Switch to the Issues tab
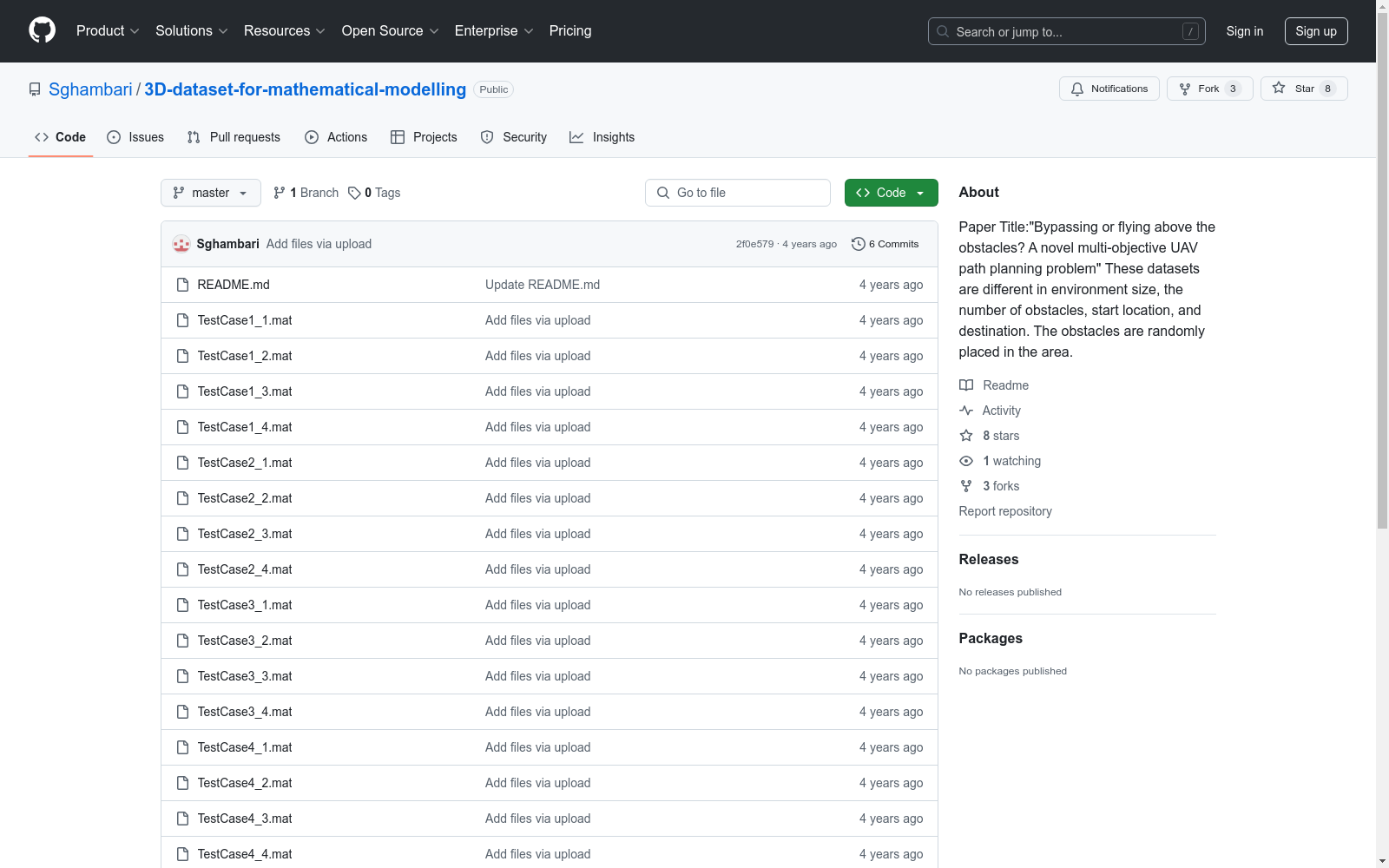The width and height of the screenshot is (1389, 868). (135, 137)
